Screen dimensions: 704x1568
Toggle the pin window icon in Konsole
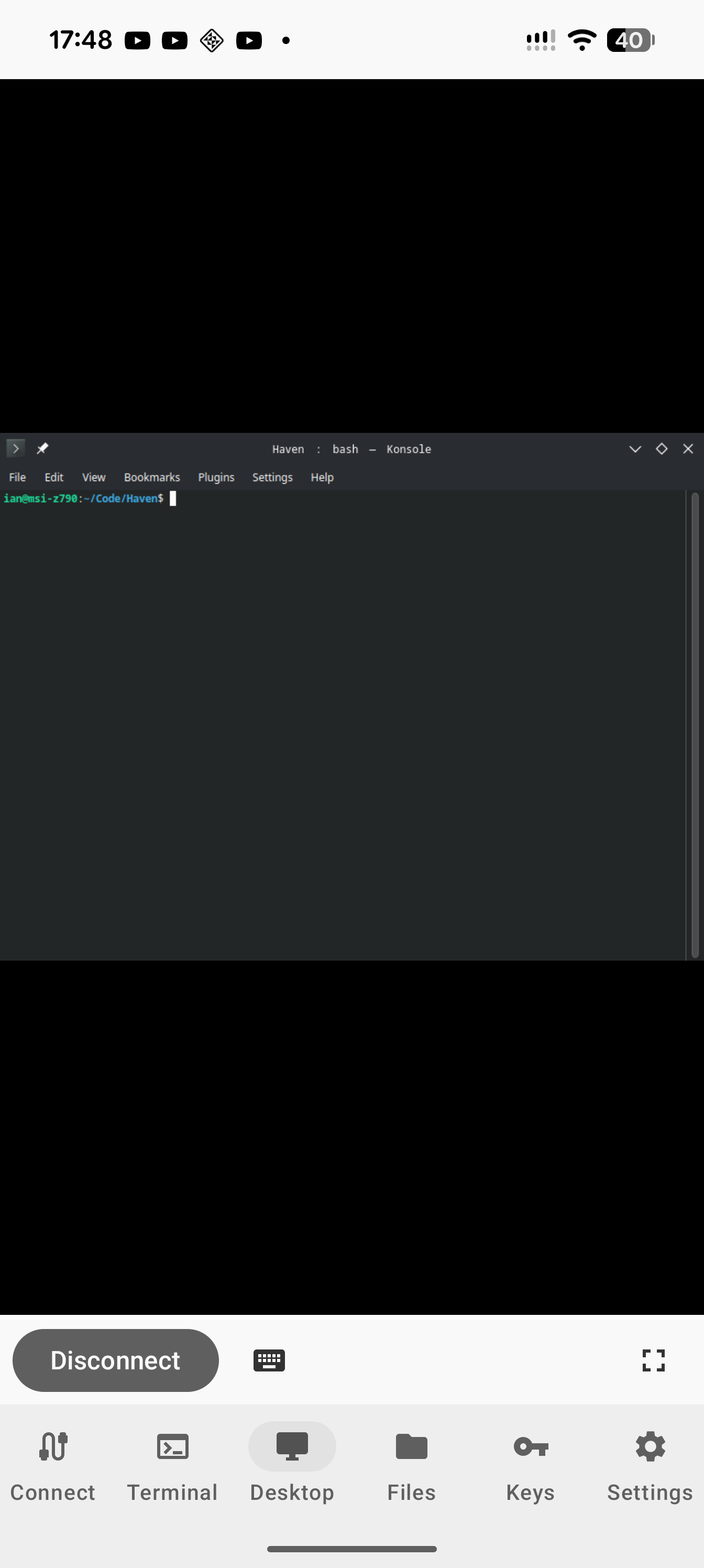pyautogui.click(x=42, y=449)
